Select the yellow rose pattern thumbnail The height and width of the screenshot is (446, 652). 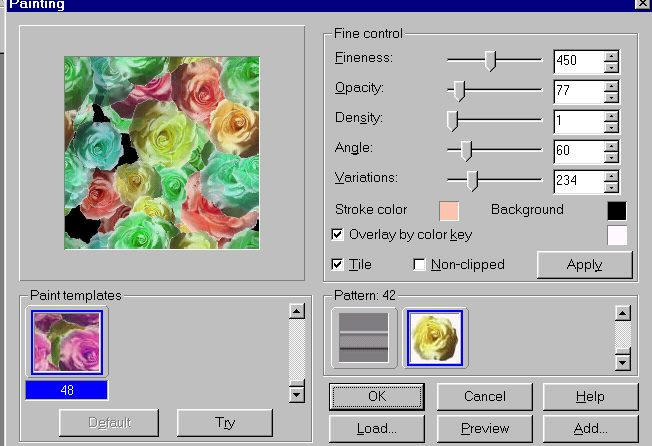[x=433, y=338]
